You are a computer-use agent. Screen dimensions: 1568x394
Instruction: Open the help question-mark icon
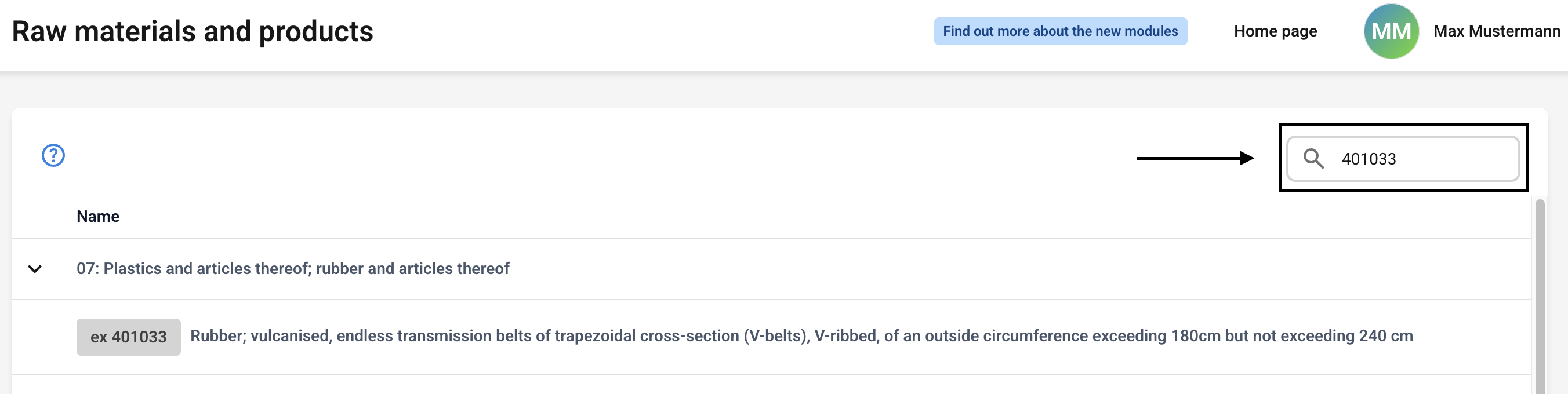pos(53,155)
